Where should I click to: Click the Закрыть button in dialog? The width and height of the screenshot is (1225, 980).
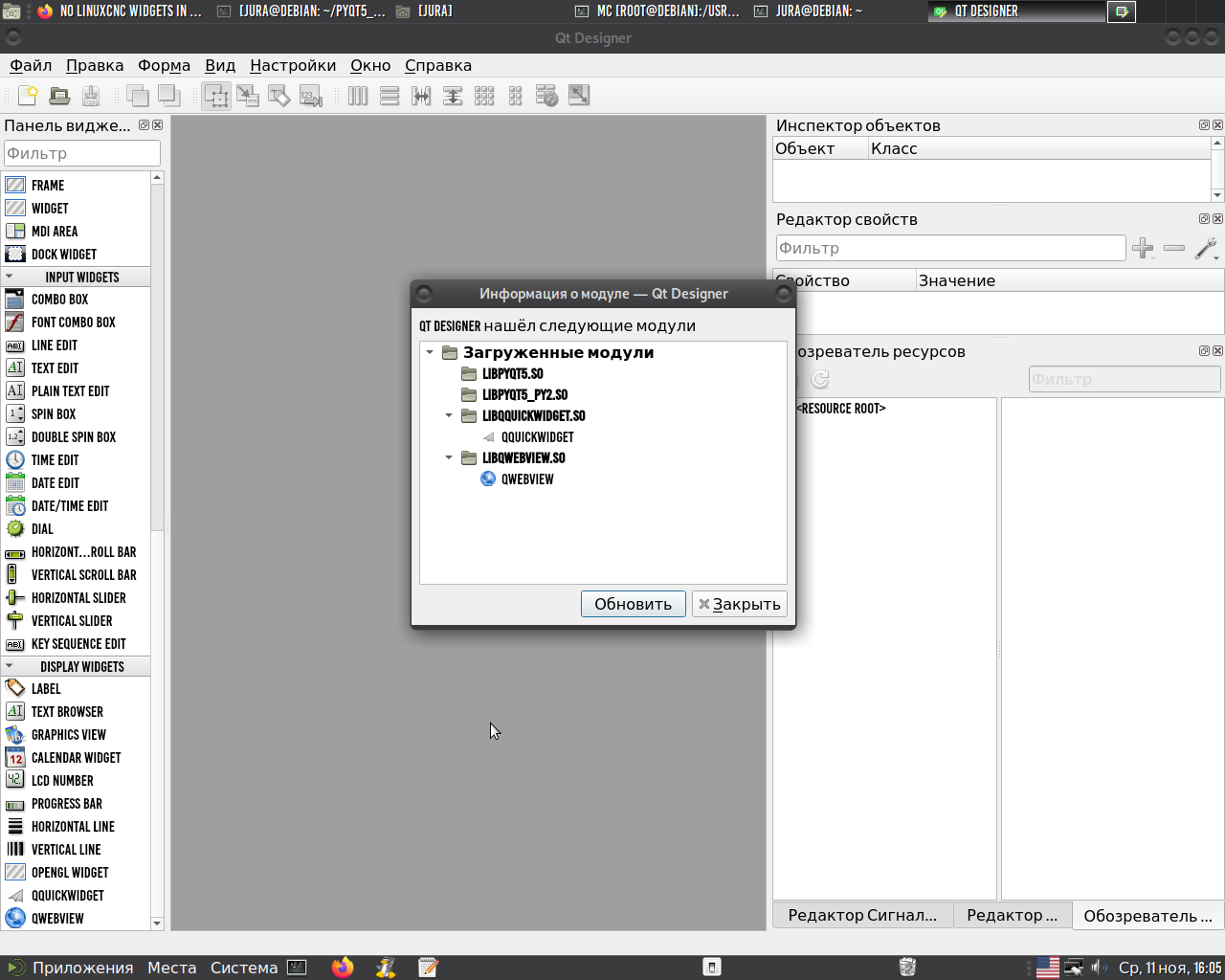739,604
